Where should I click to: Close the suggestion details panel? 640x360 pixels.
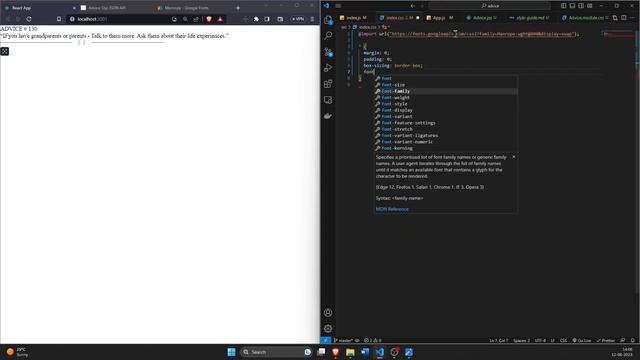pos(513,157)
